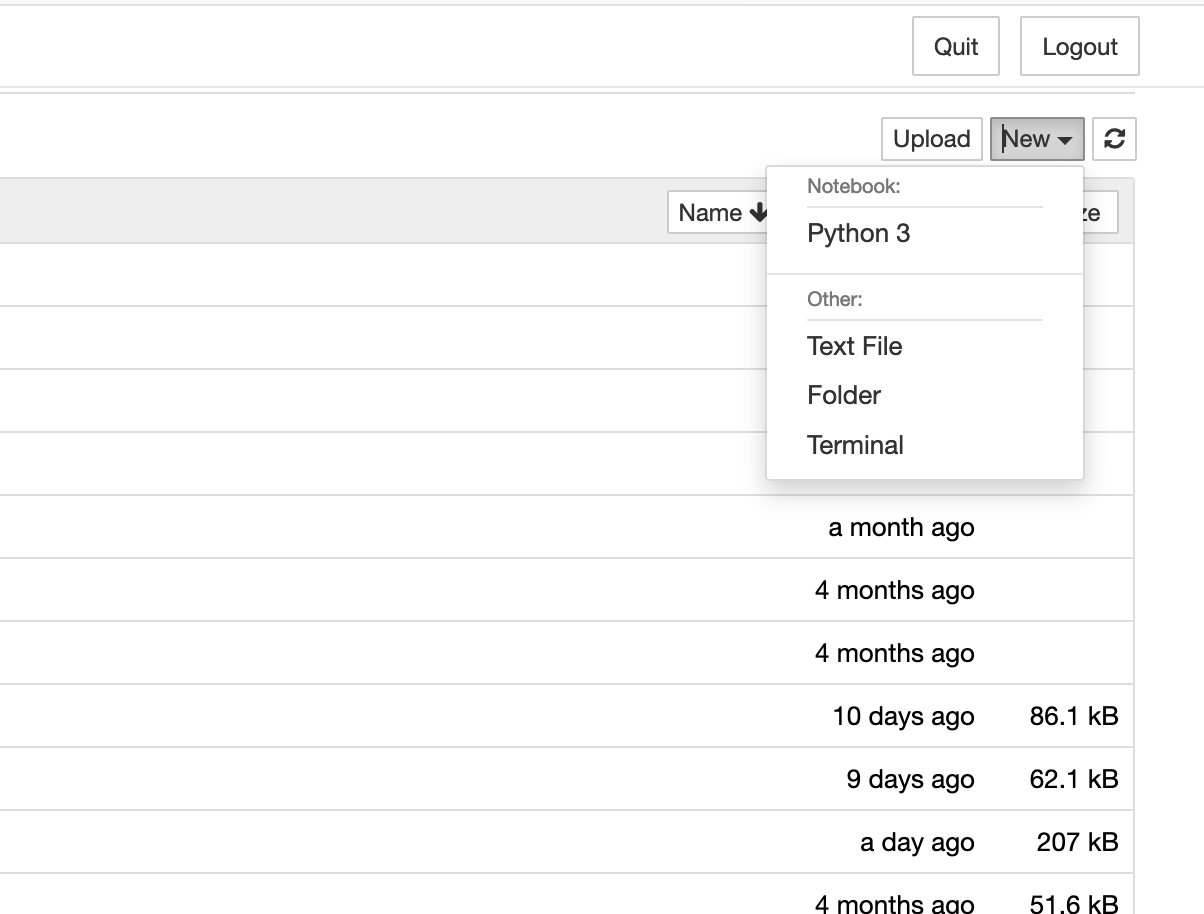The image size is (1204, 914).
Task: Open the New dropdown menu
Action: tap(1036, 139)
